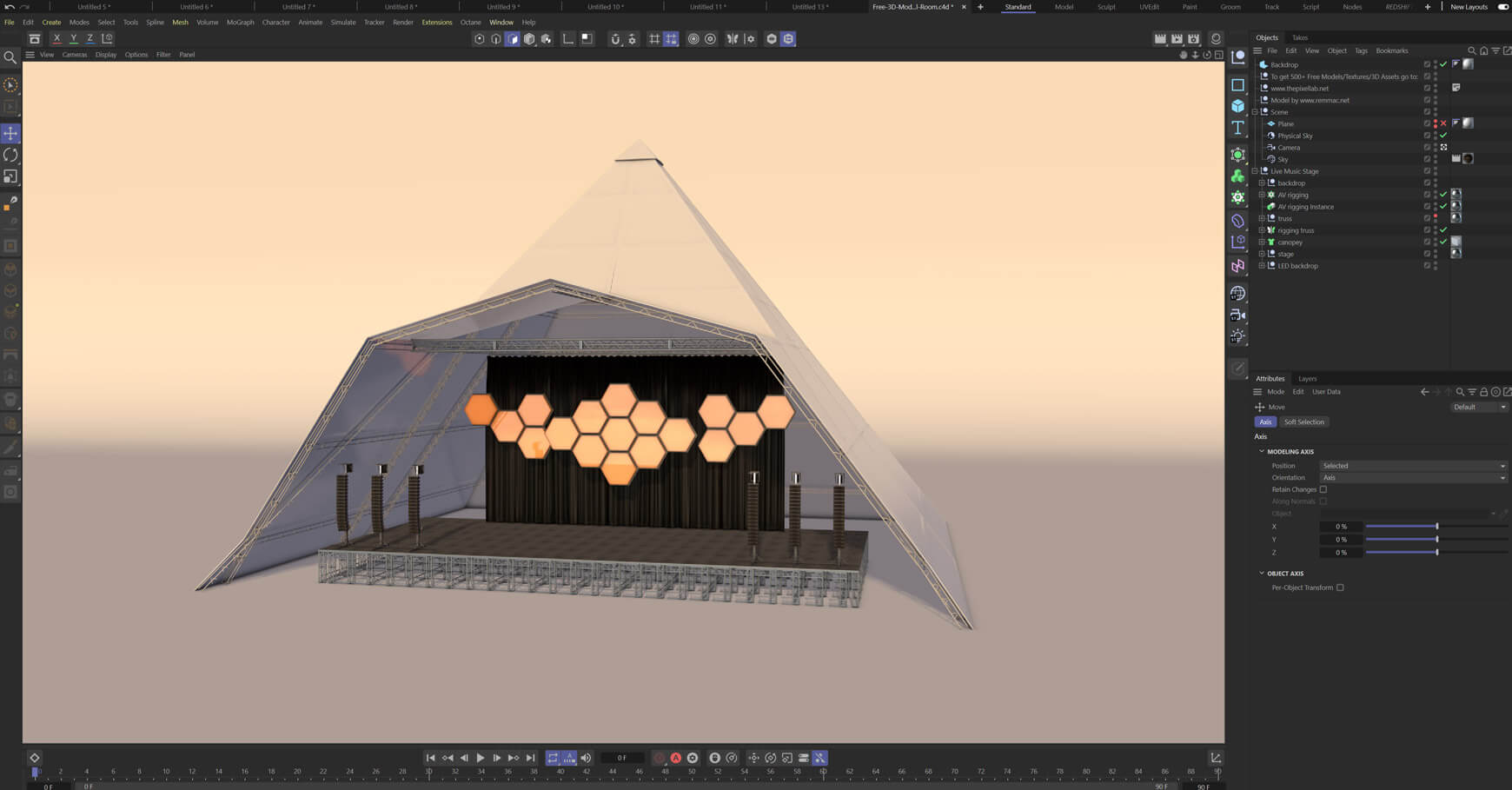
Task: Expand the LED backdrop object
Action: [1262, 266]
